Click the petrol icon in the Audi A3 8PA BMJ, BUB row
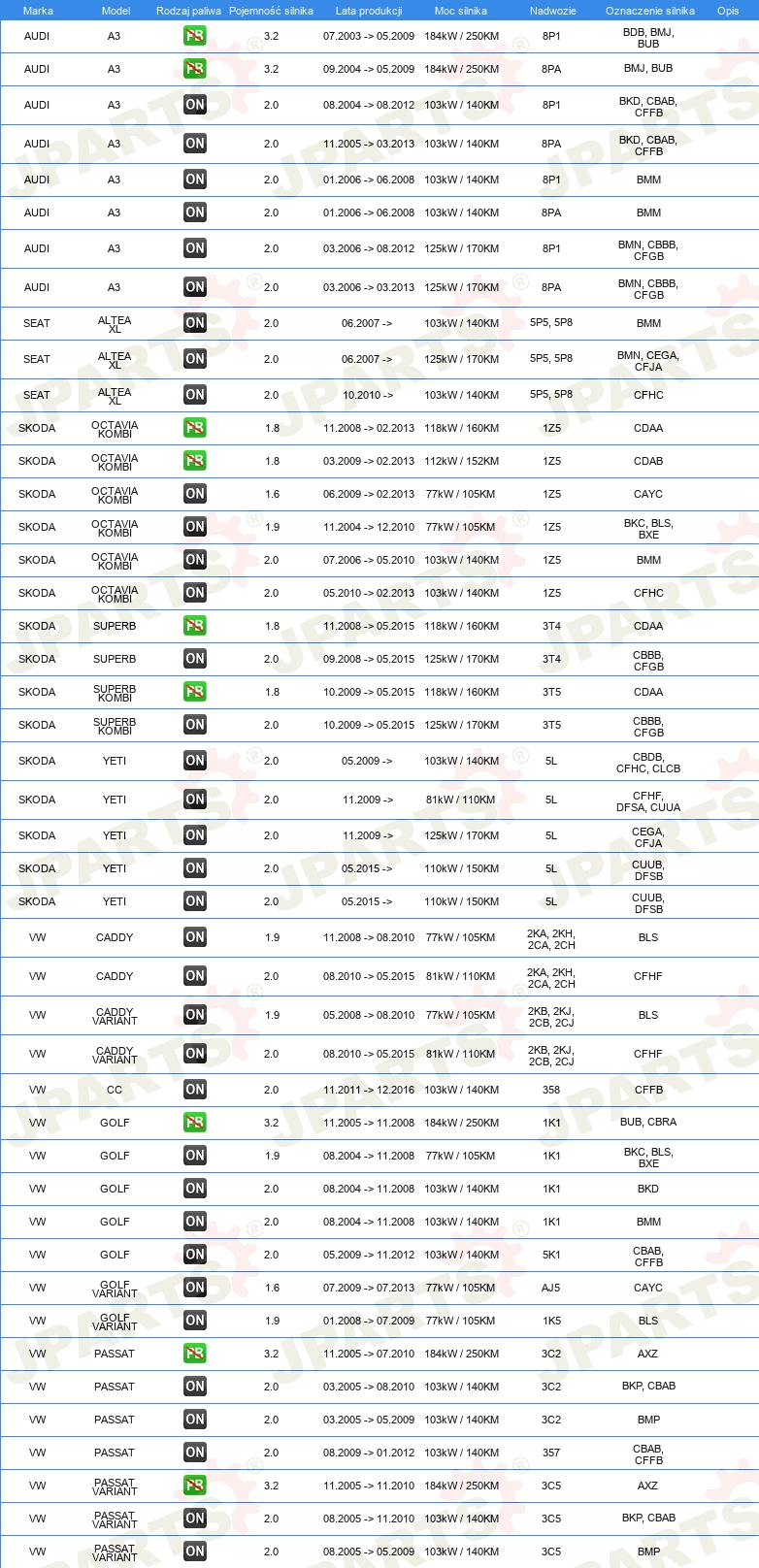Viewport: 759px width, 1568px height. click(x=195, y=69)
